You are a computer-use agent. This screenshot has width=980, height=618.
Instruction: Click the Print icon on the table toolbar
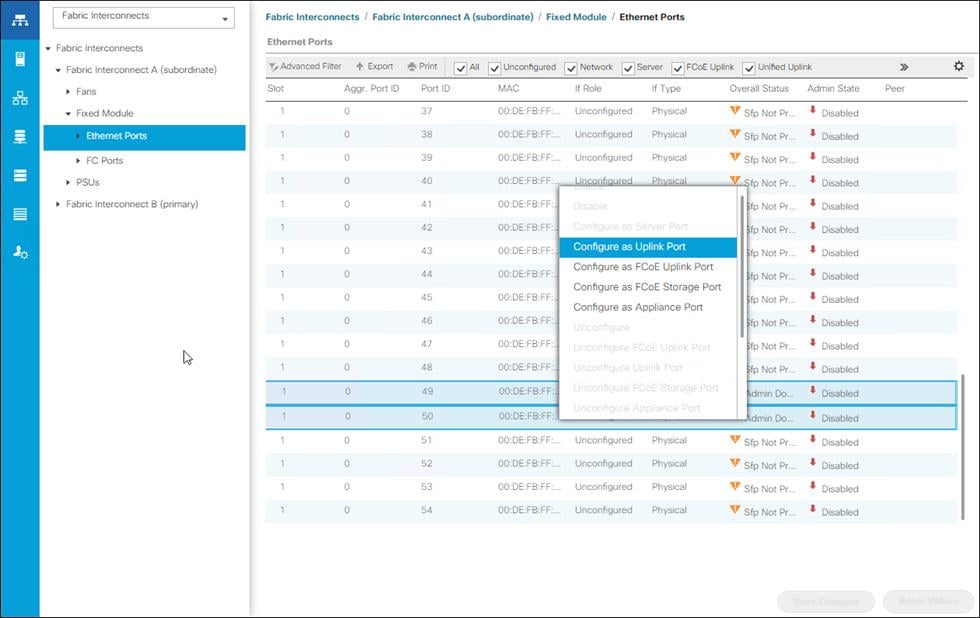420,66
